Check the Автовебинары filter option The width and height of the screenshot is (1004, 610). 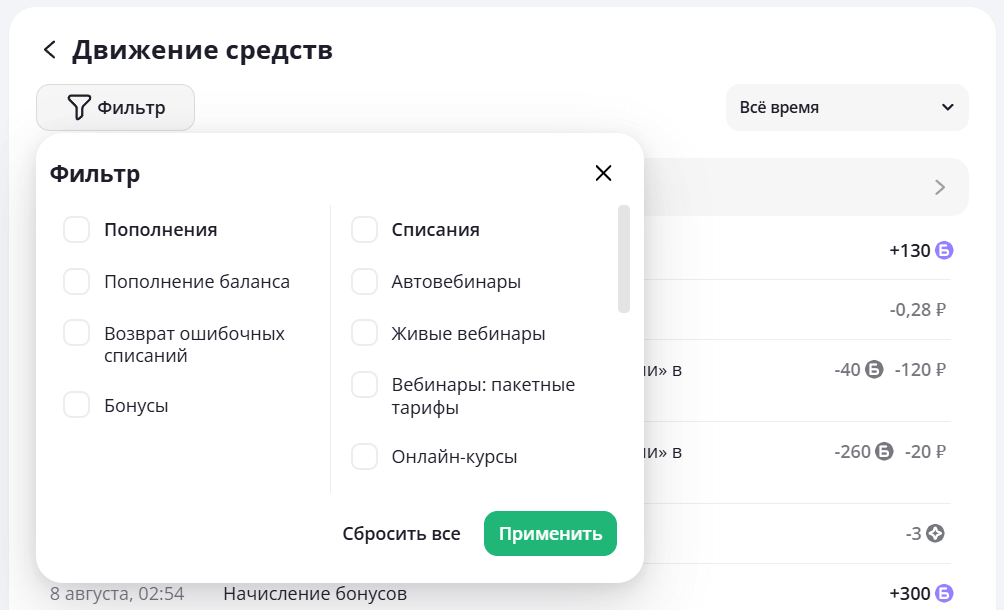tap(365, 282)
